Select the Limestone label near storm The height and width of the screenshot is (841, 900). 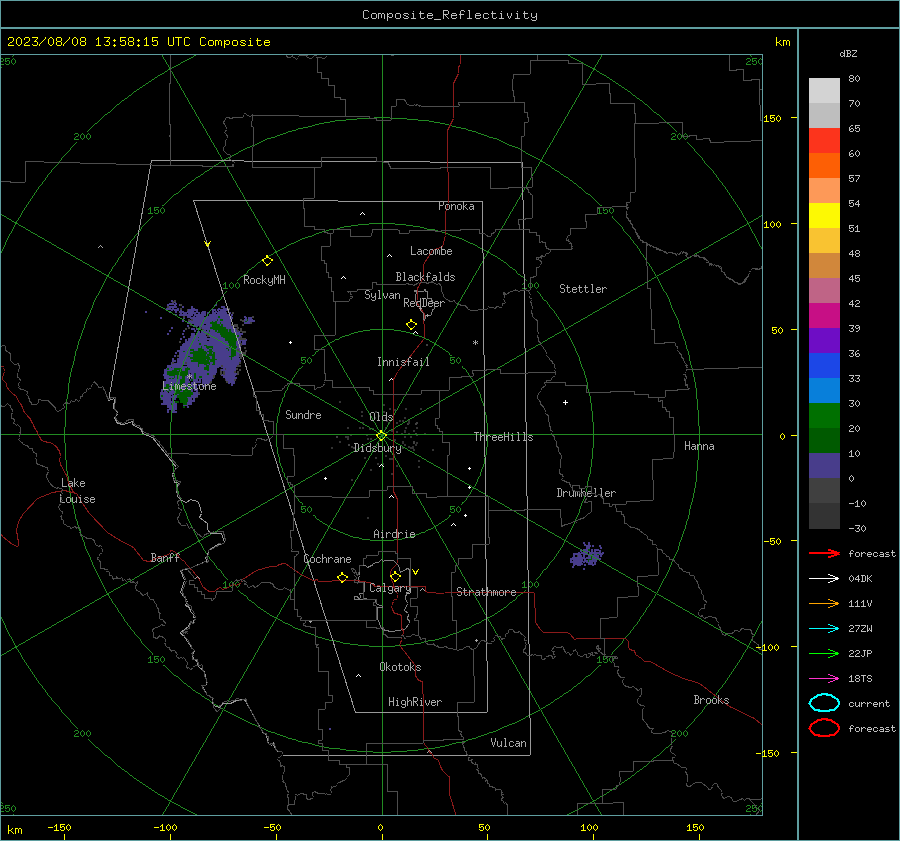tap(189, 386)
